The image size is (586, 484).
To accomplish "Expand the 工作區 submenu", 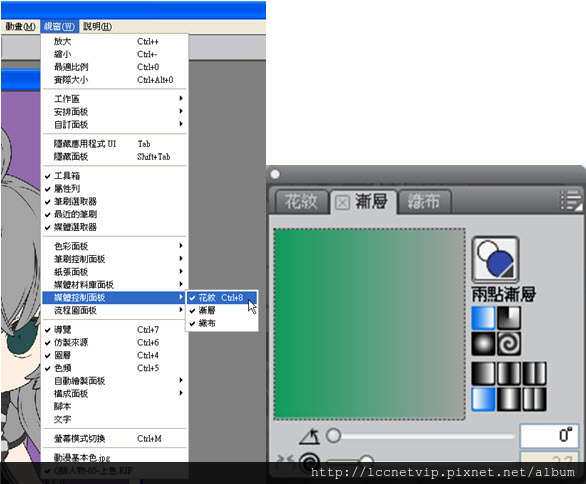I will (114, 99).
